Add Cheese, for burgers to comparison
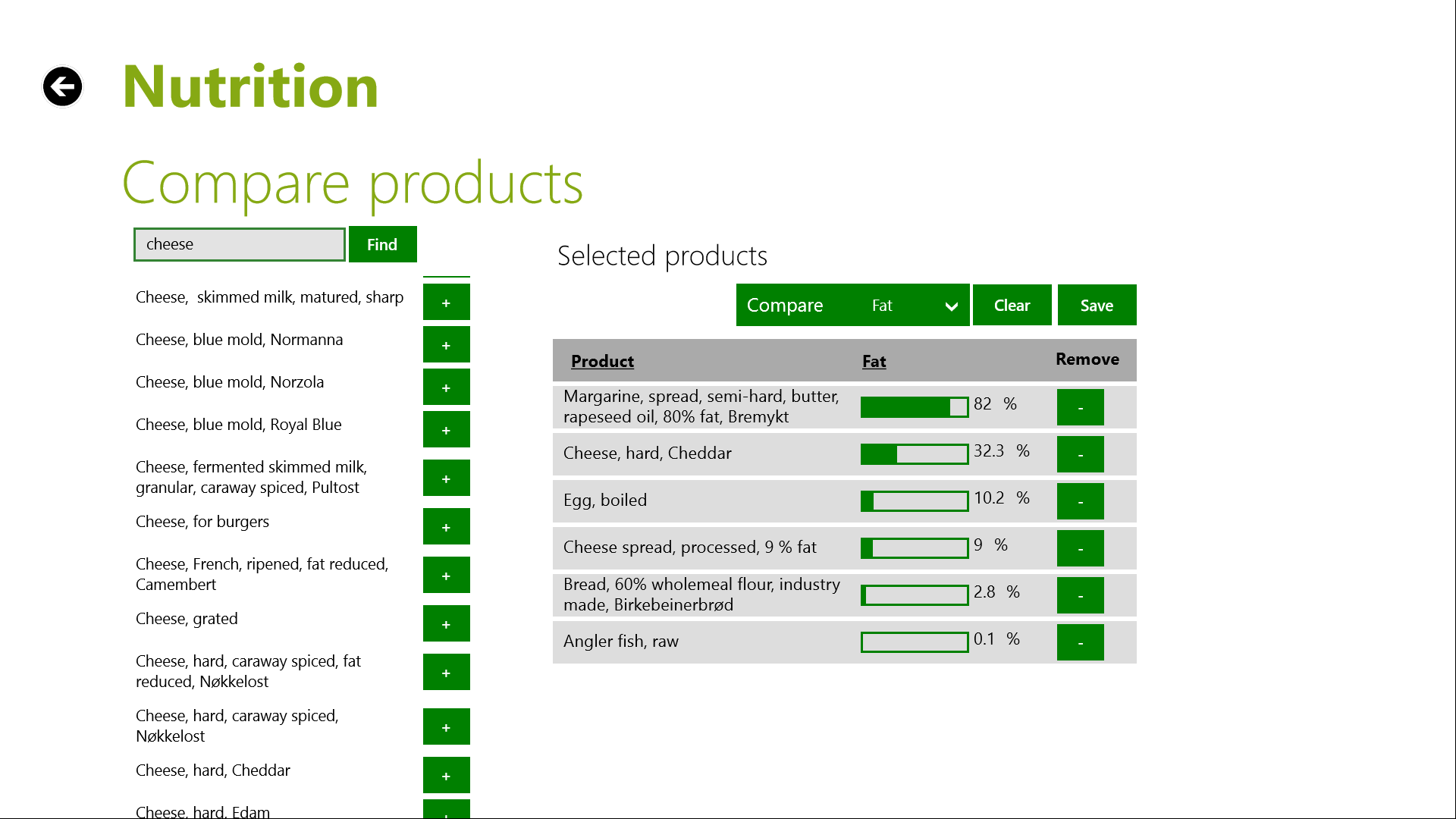The height and width of the screenshot is (819, 1456). click(446, 527)
